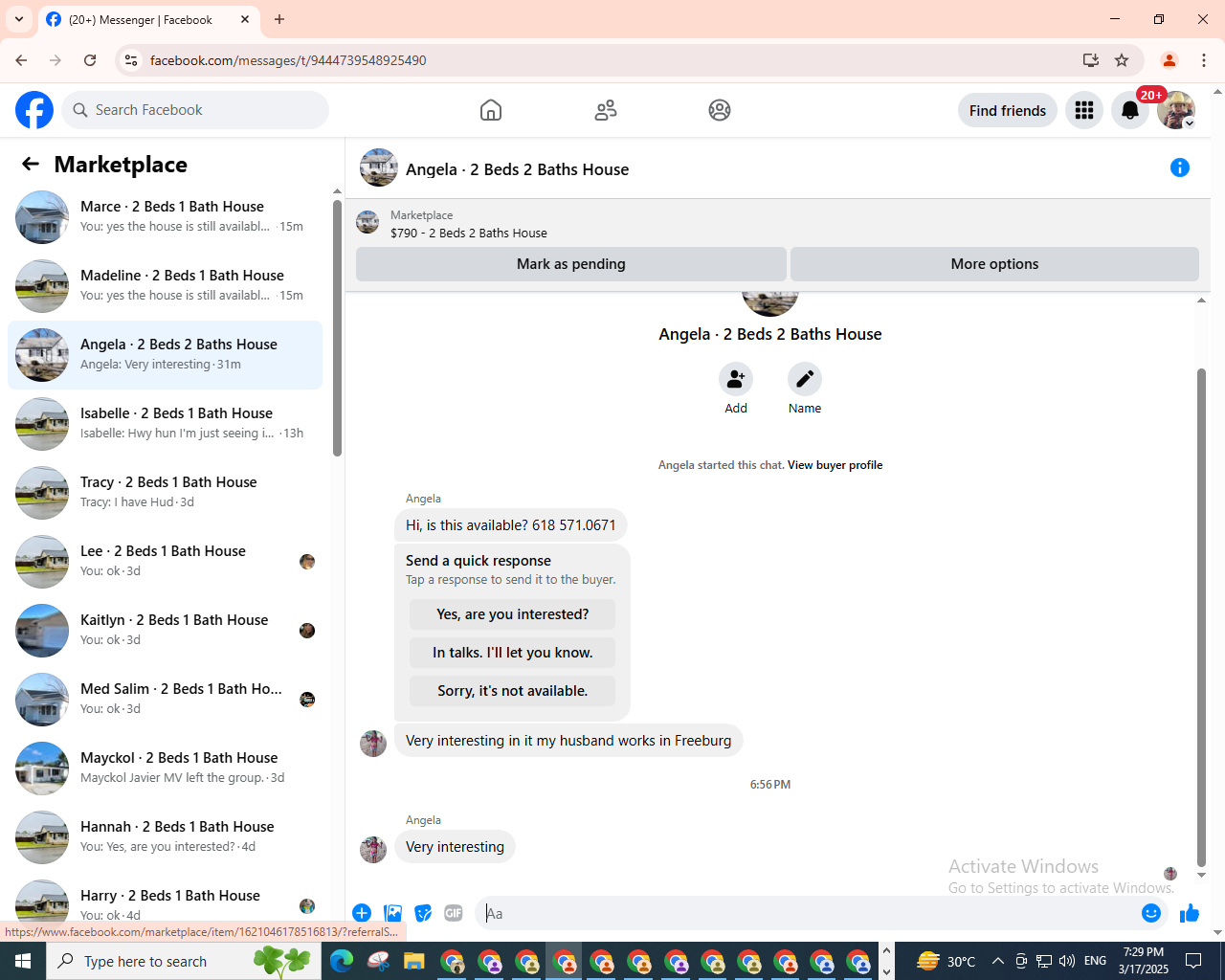1225x980 pixels.
Task: Open the Facebook menu grid icon
Action: pyautogui.click(x=1084, y=110)
